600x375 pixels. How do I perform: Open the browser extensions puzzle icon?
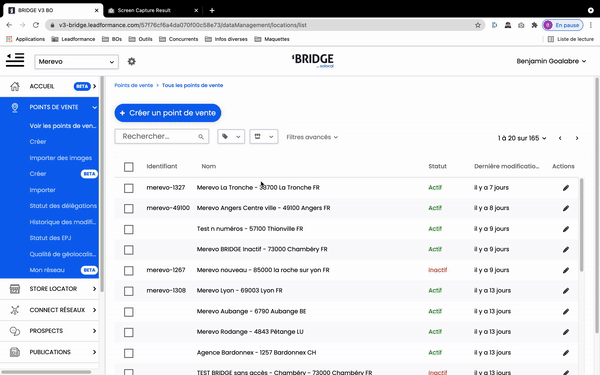(x=534, y=25)
